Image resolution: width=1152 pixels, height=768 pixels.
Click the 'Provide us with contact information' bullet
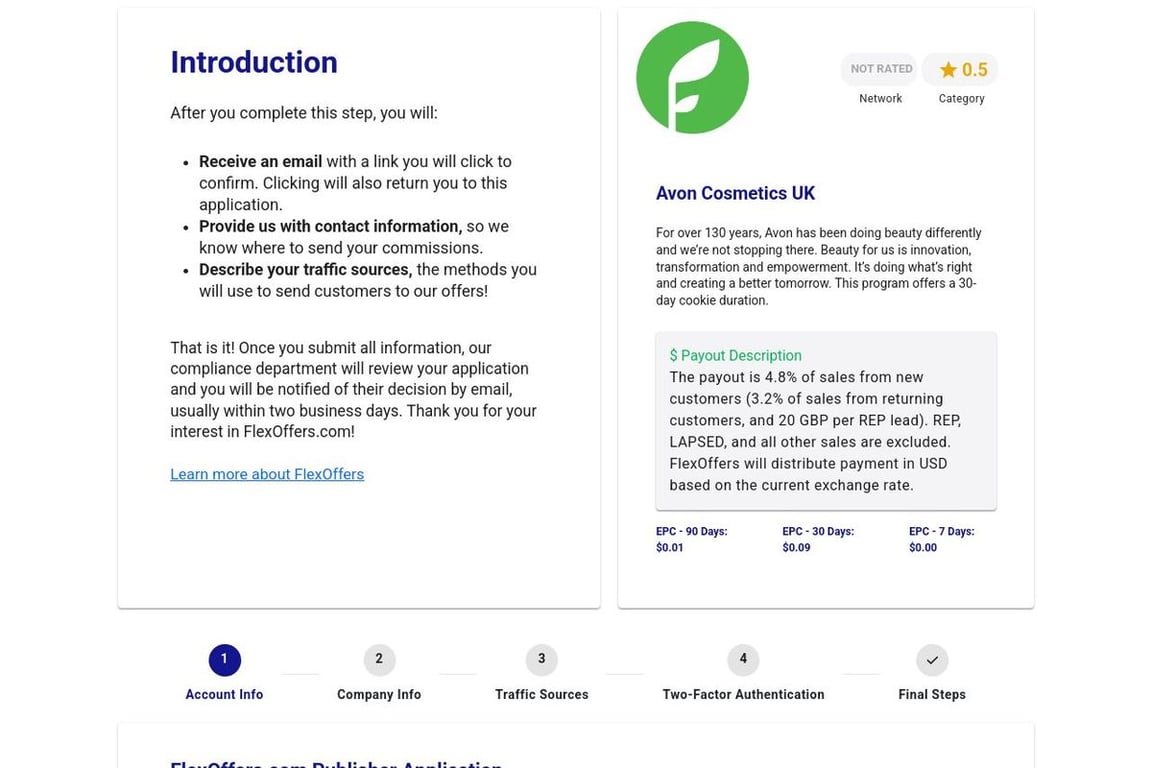(354, 237)
